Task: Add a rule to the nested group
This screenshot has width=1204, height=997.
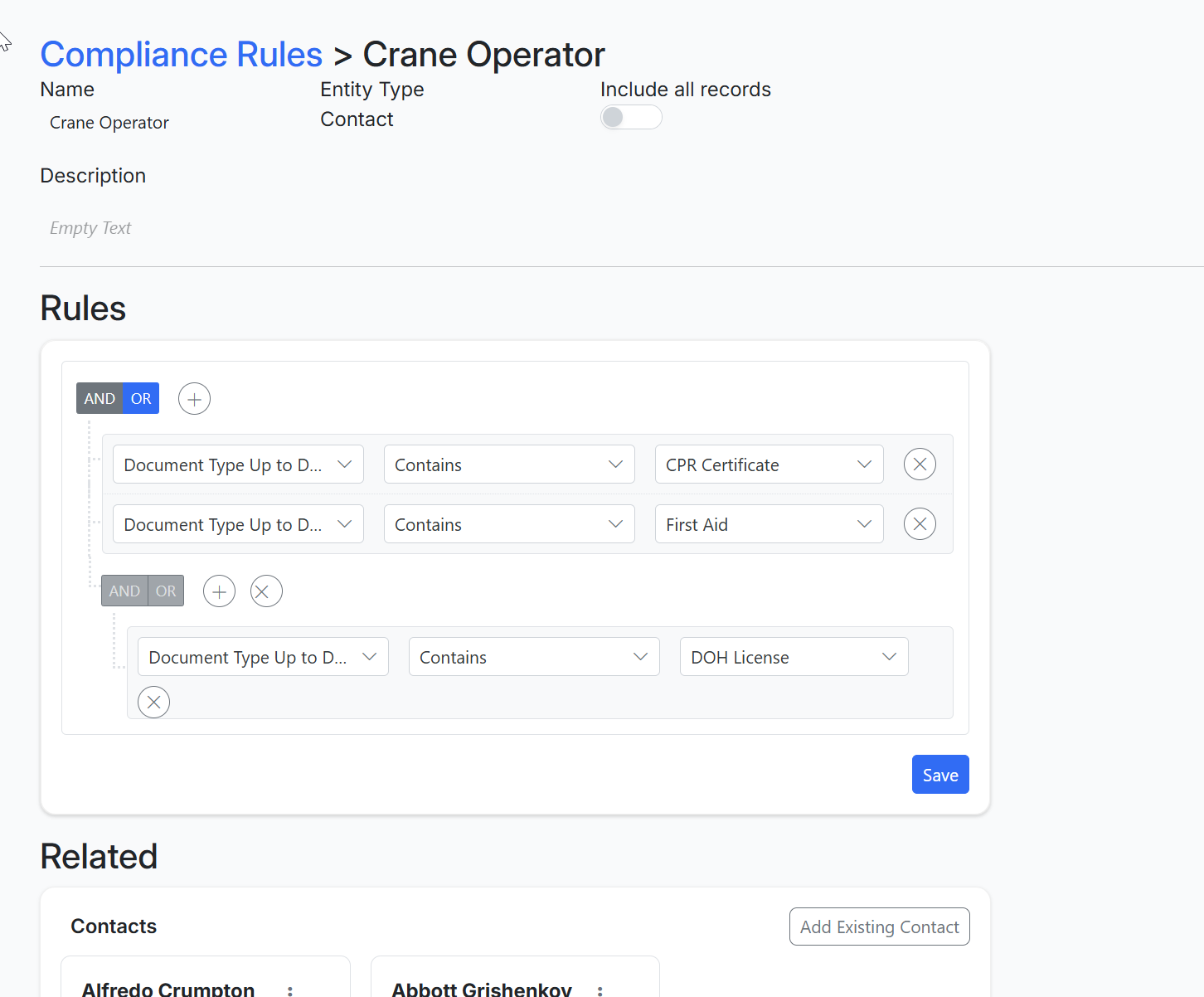Action: (219, 591)
